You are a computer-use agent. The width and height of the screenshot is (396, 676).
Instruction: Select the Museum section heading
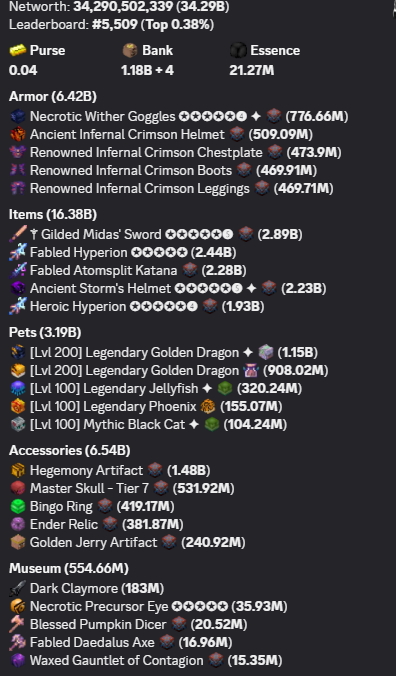pos(69,569)
